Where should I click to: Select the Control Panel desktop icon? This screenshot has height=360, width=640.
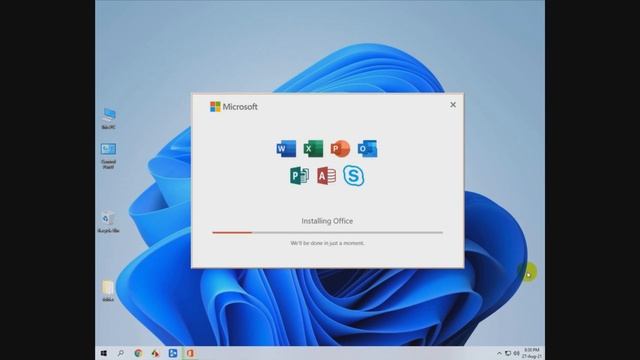109,156
